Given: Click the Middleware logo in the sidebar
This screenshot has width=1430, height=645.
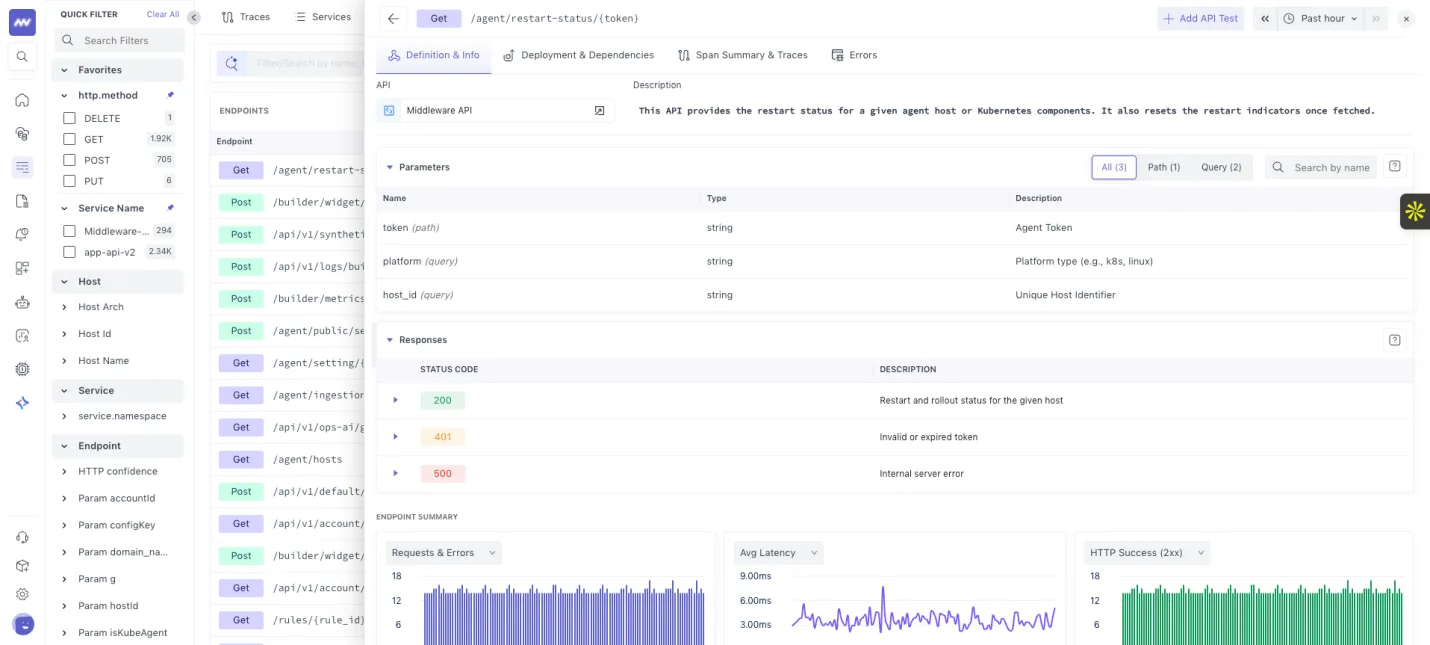Looking at the screenshot, I should (22, 22).
